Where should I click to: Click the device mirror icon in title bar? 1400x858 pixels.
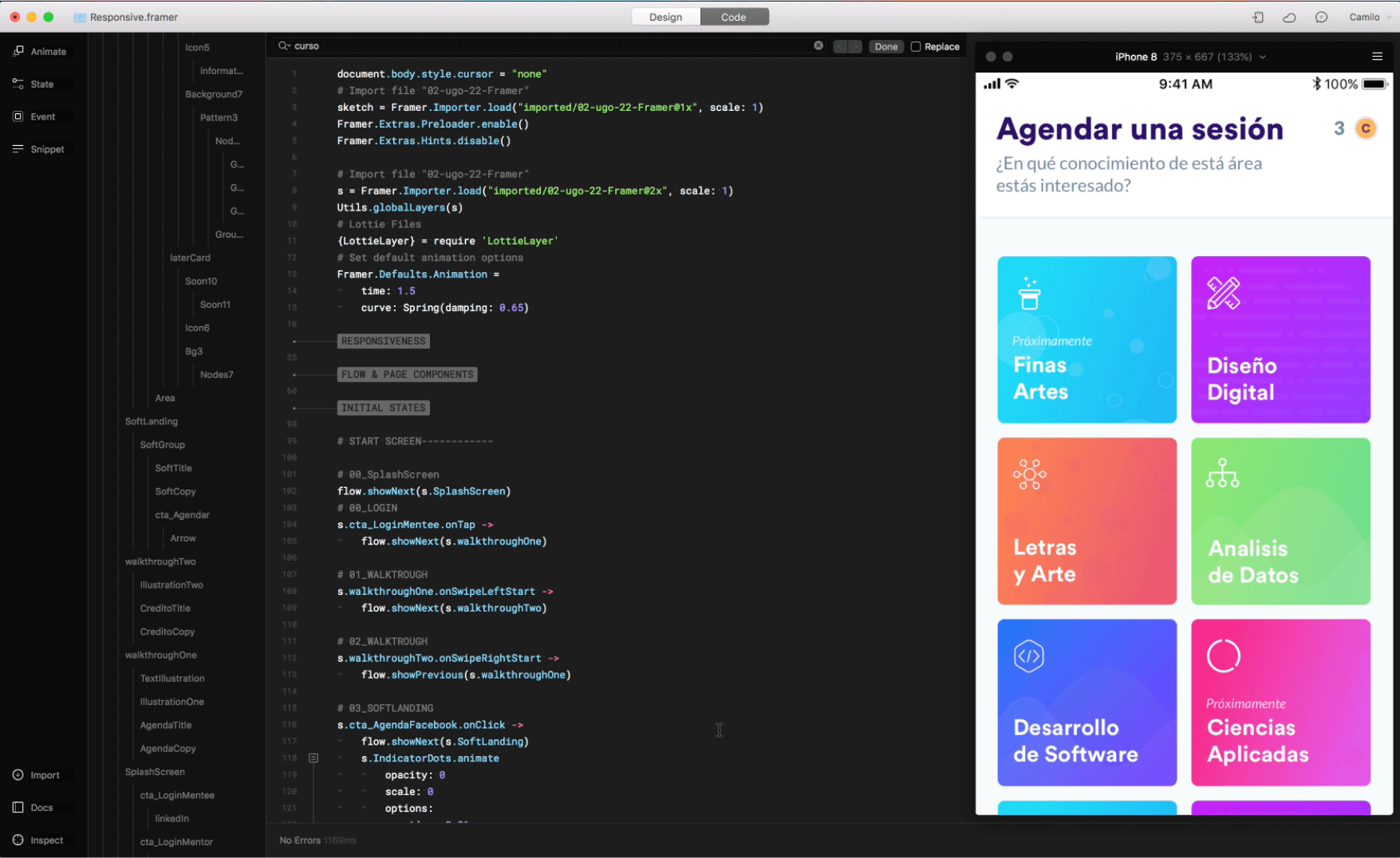[1258, 17]
